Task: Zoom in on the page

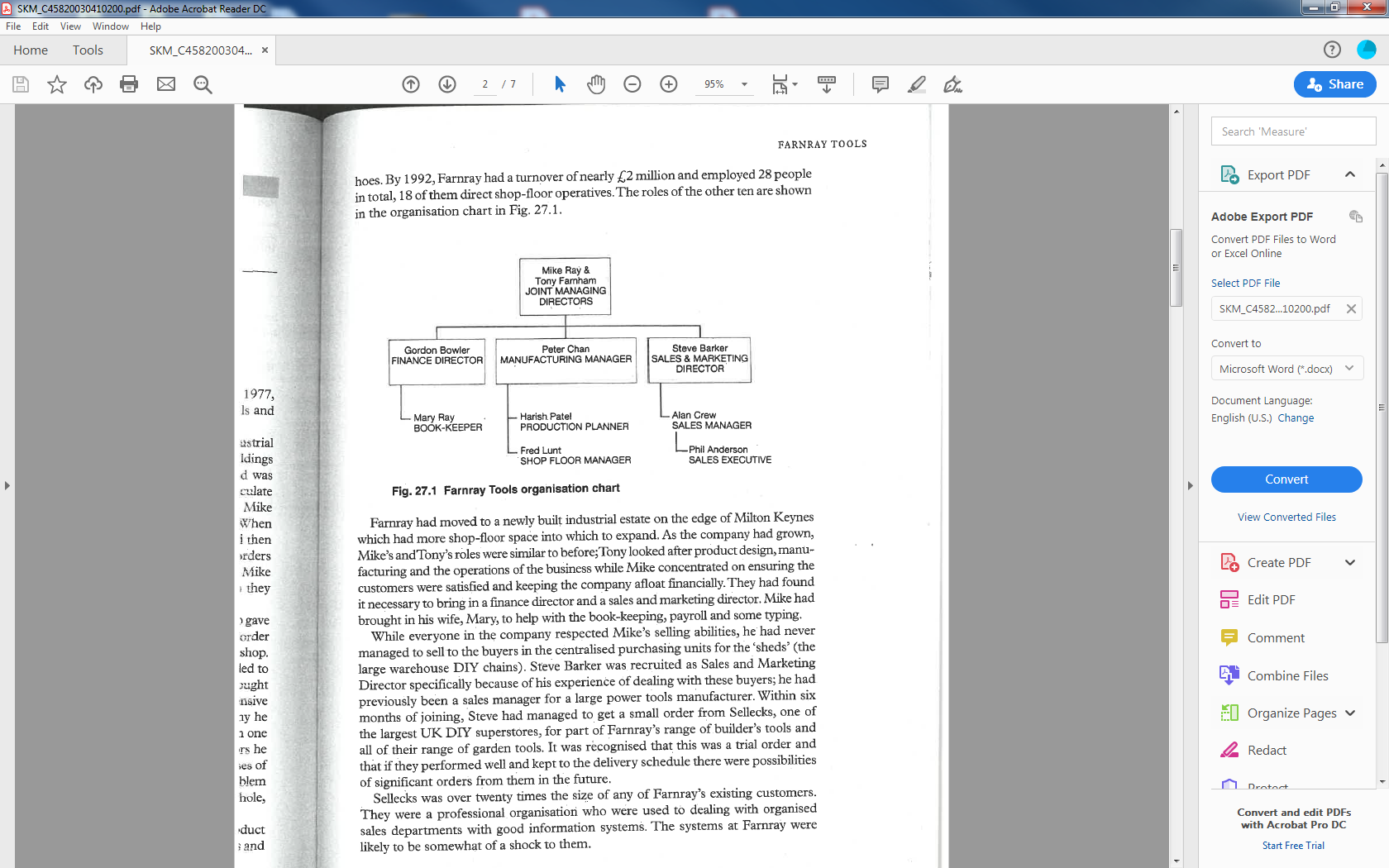Action: pos(668,83)
